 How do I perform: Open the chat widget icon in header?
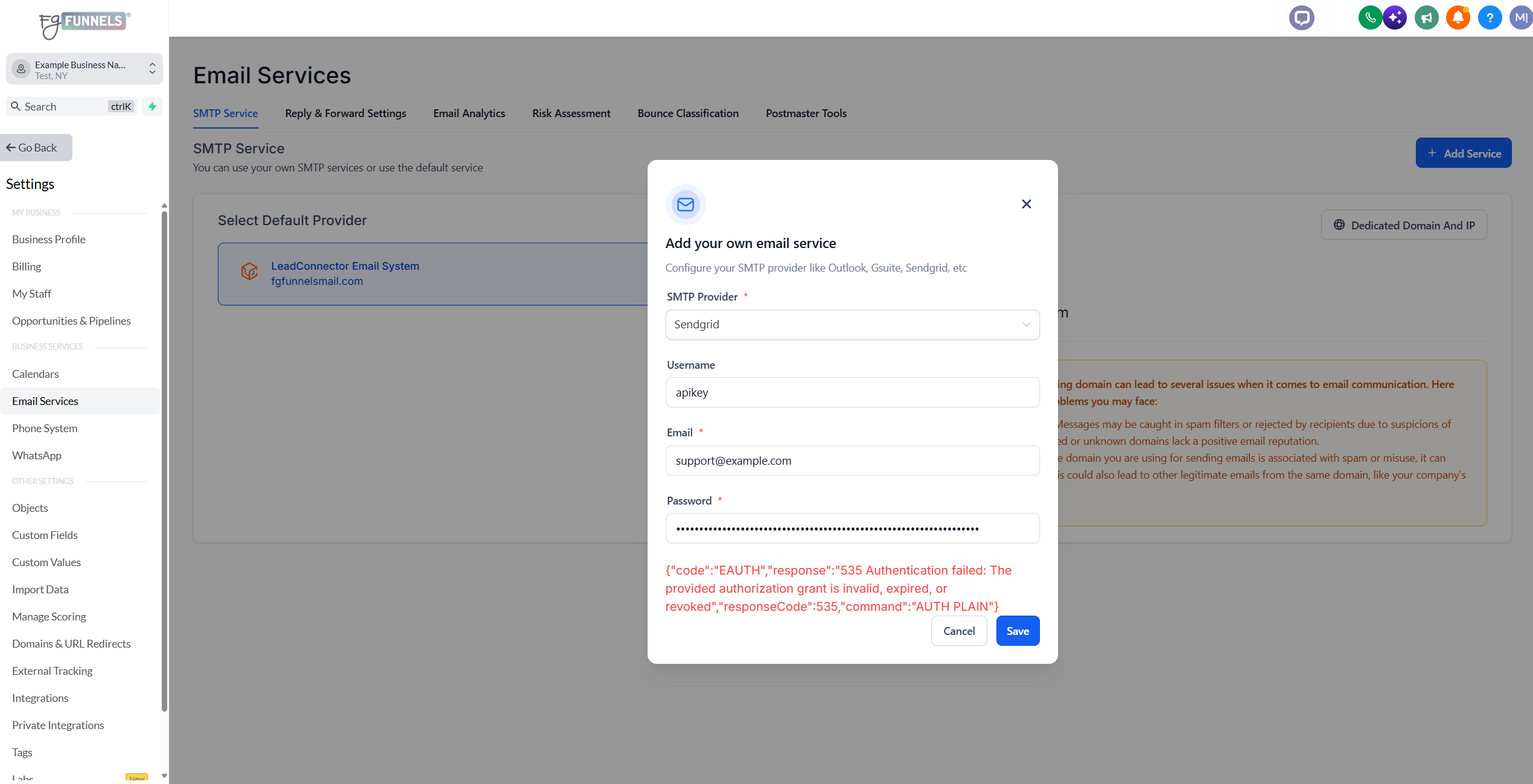[1301, 18]
